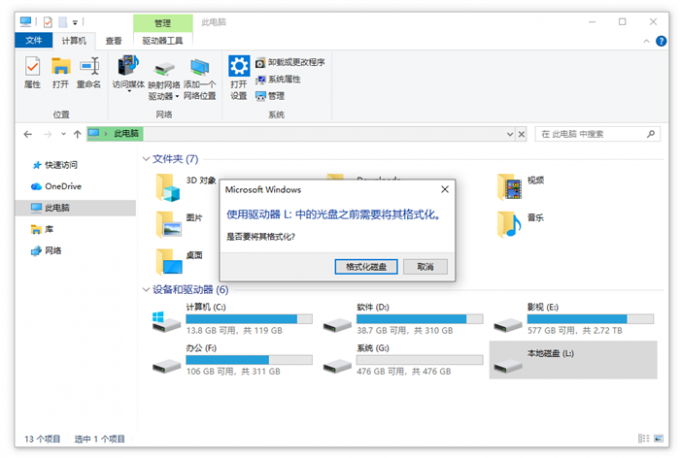Open the 文件 file tab
This screenshot has height=458, width=680.
click(x=33, y=41)
